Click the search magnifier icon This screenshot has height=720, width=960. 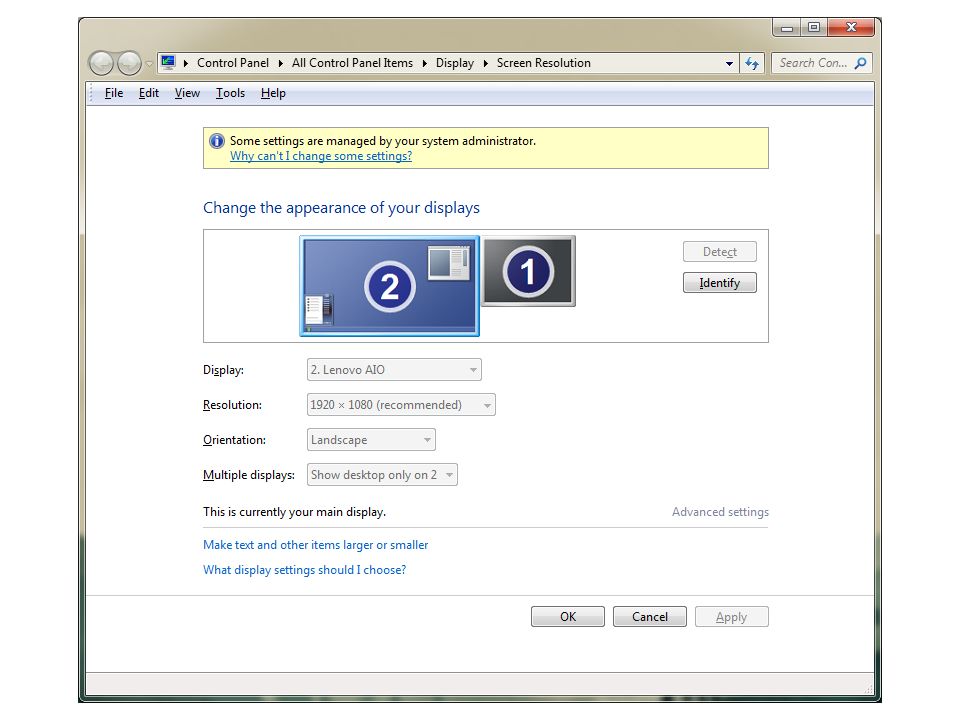tap(860, 63)
